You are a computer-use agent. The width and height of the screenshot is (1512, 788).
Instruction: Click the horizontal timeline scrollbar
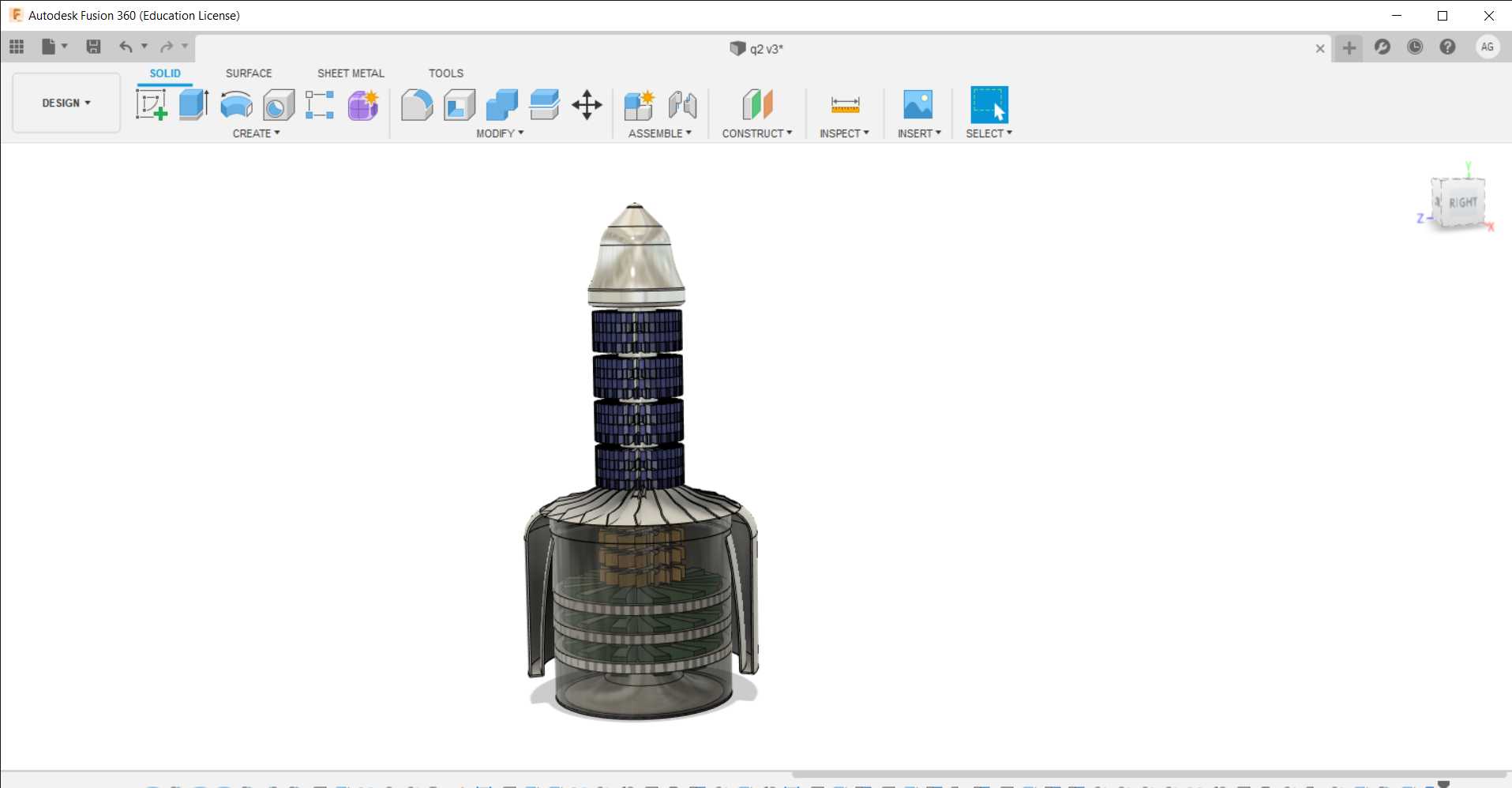tap(1149, 775)
